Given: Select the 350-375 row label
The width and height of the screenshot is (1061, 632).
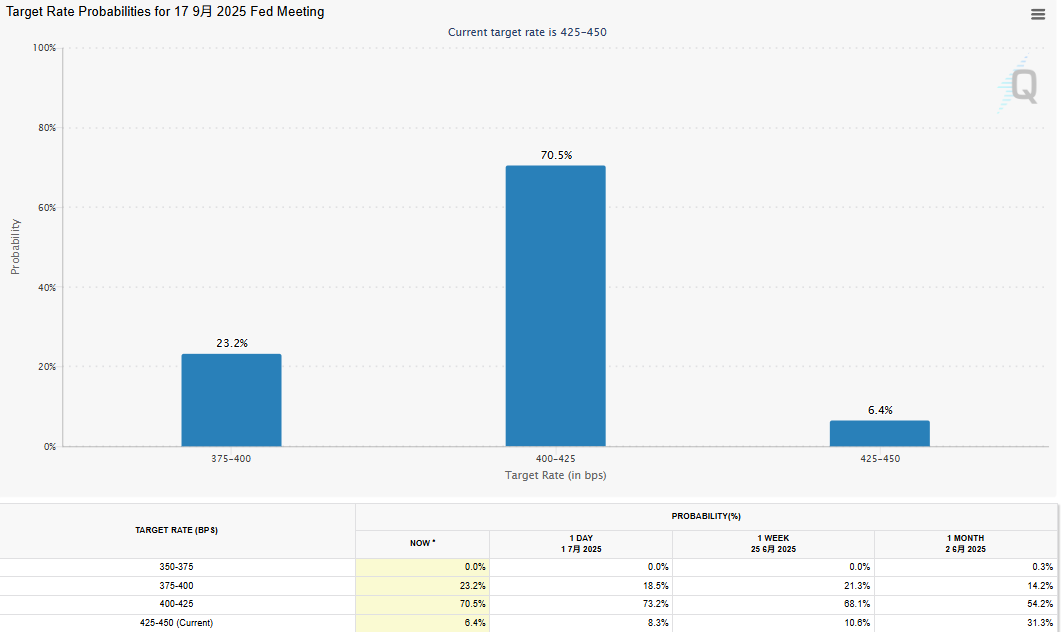Looking at the screenshot, I should pos(177,567).
